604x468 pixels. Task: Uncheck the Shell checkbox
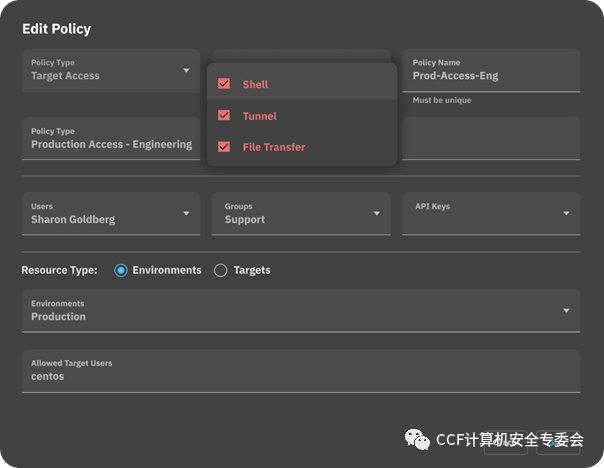[224, 85]
